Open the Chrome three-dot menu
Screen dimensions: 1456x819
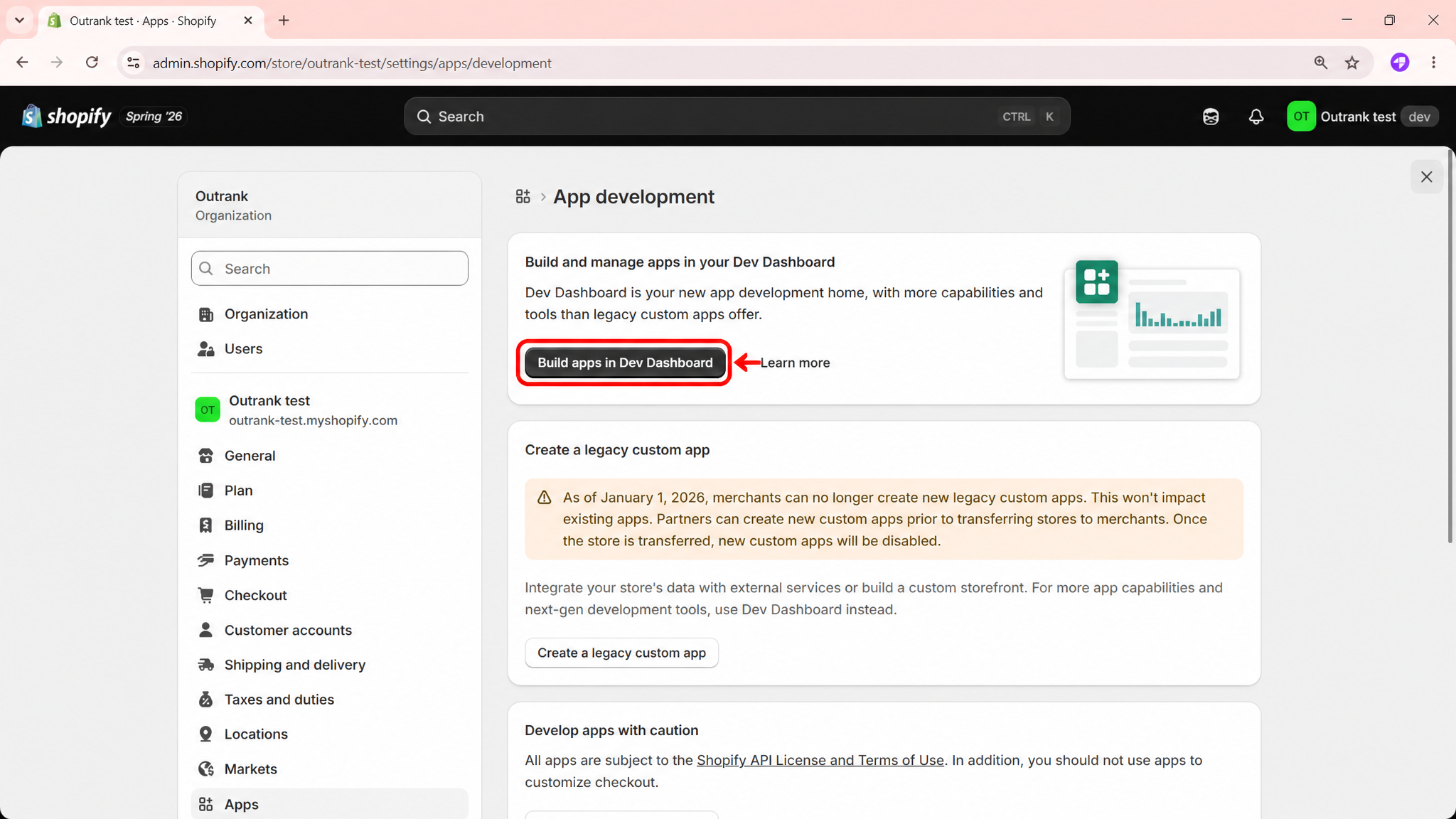click(1433, 63)
